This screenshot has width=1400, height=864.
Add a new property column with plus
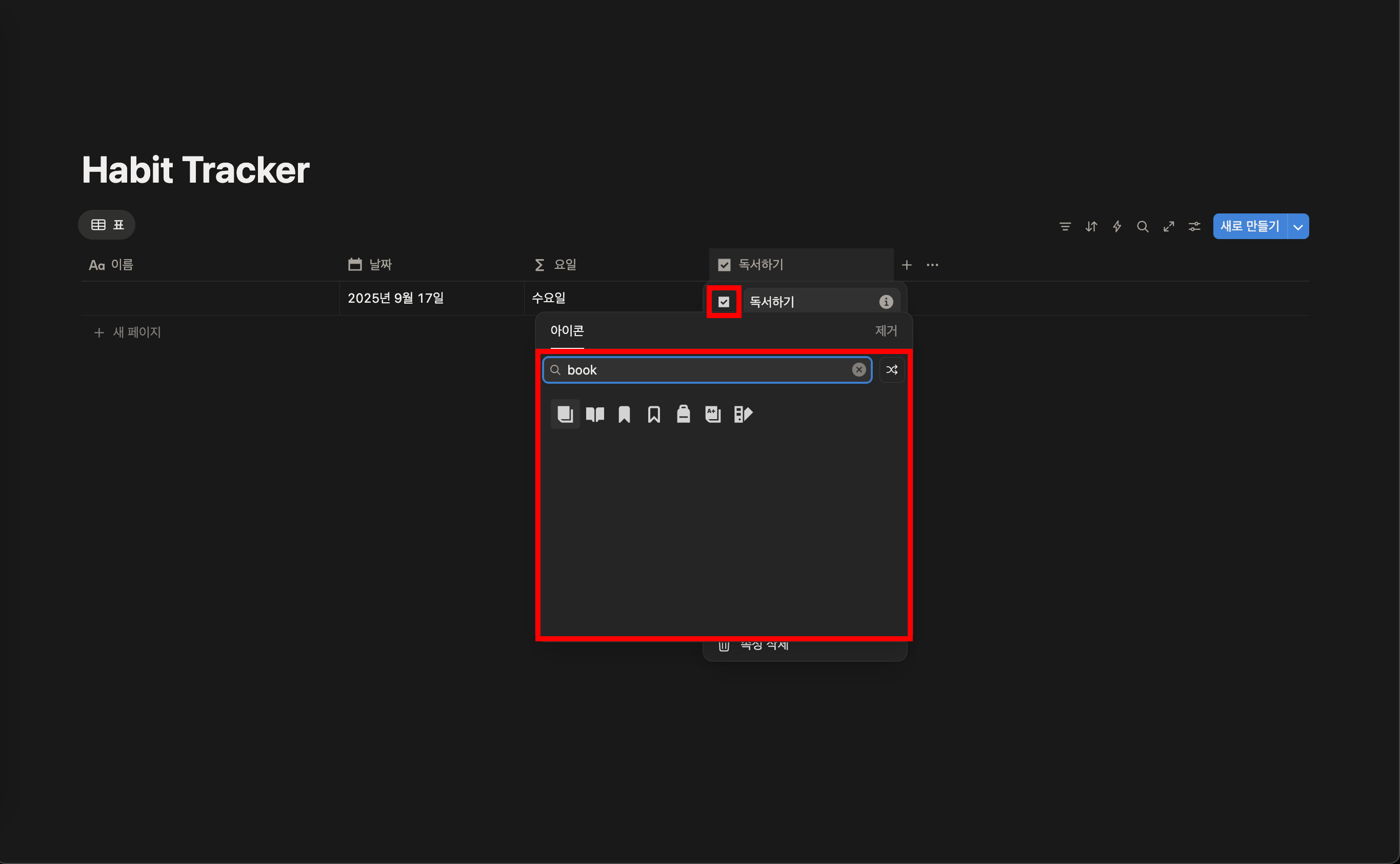(x=907, y=265)
